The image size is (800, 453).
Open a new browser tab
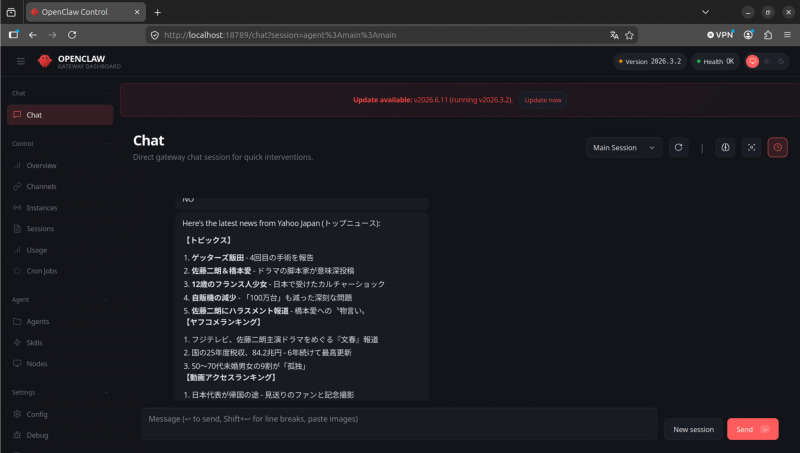pos(158,12)
